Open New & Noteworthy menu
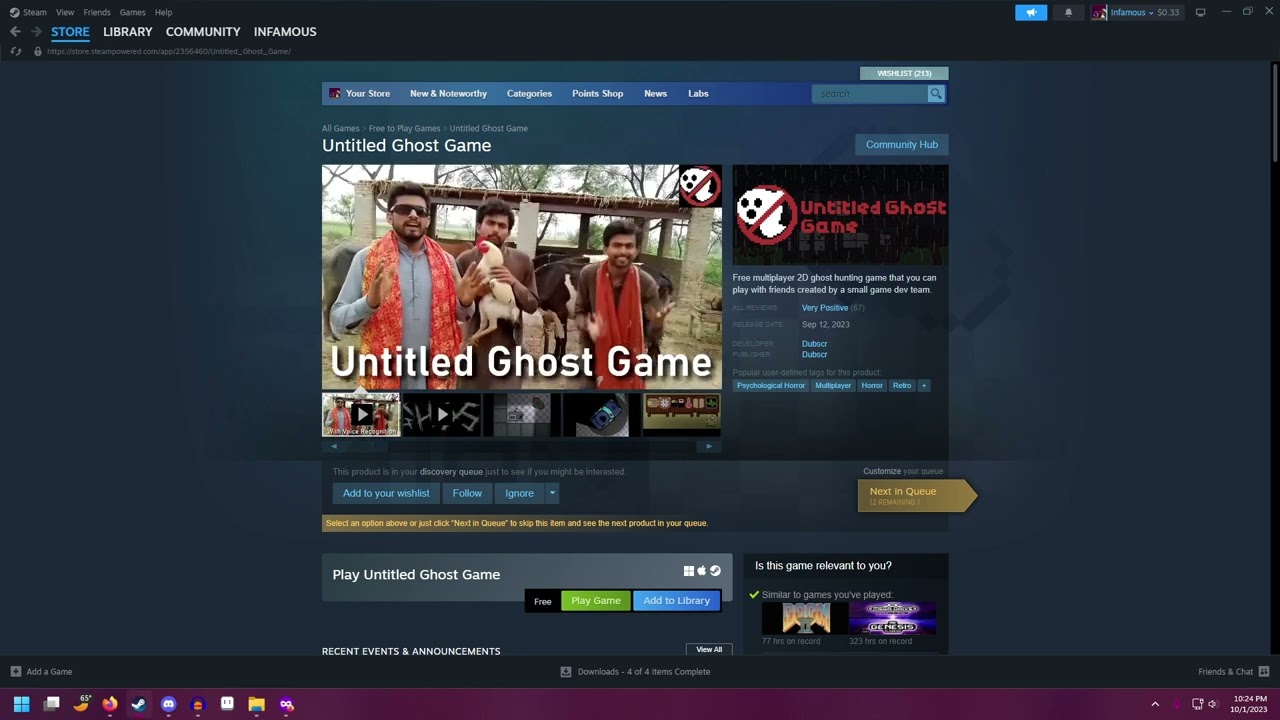The image size is (1280, 720). point(448,93)
